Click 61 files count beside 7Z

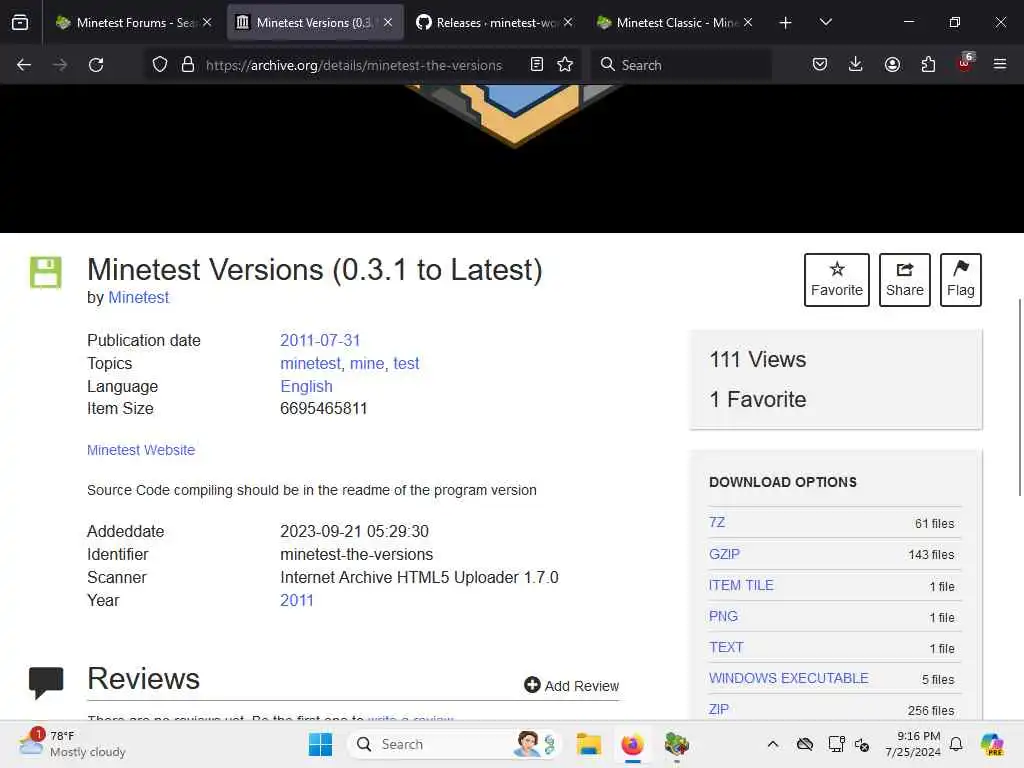(x=935, y=524)
